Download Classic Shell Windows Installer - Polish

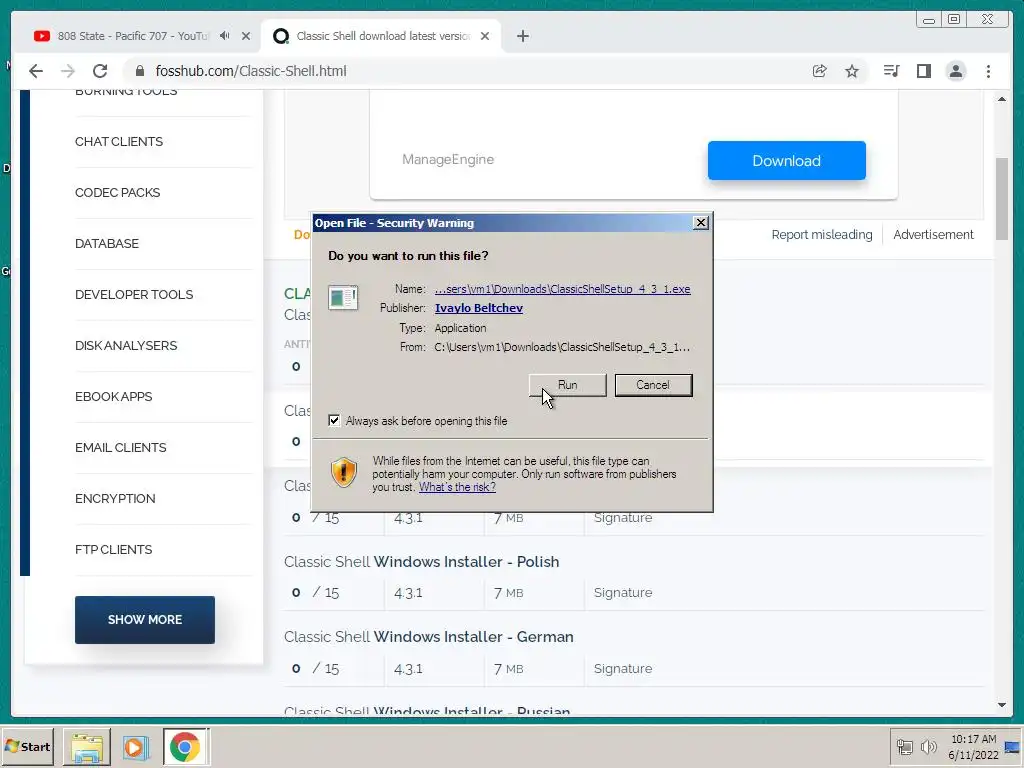pyautogui.click(x=421, y=562)
